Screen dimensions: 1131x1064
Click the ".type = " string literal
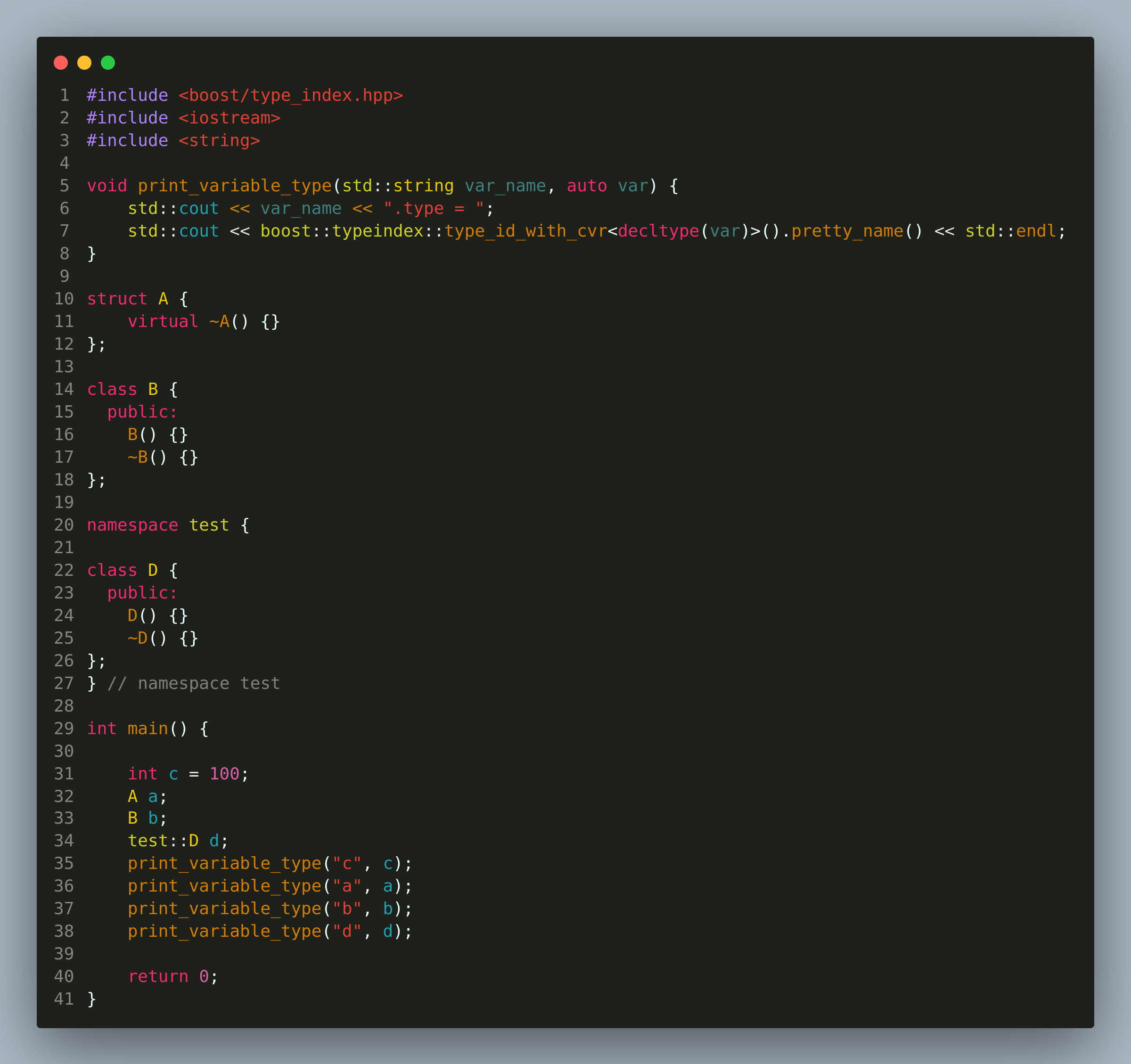click(434, 209)
